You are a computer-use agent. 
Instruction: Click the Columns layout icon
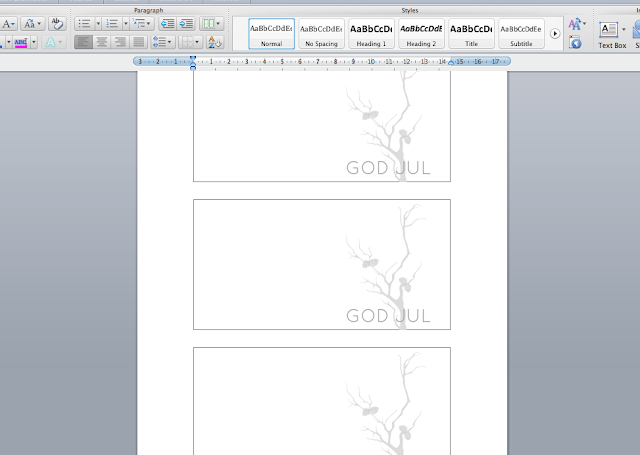[x=209, y=24]
